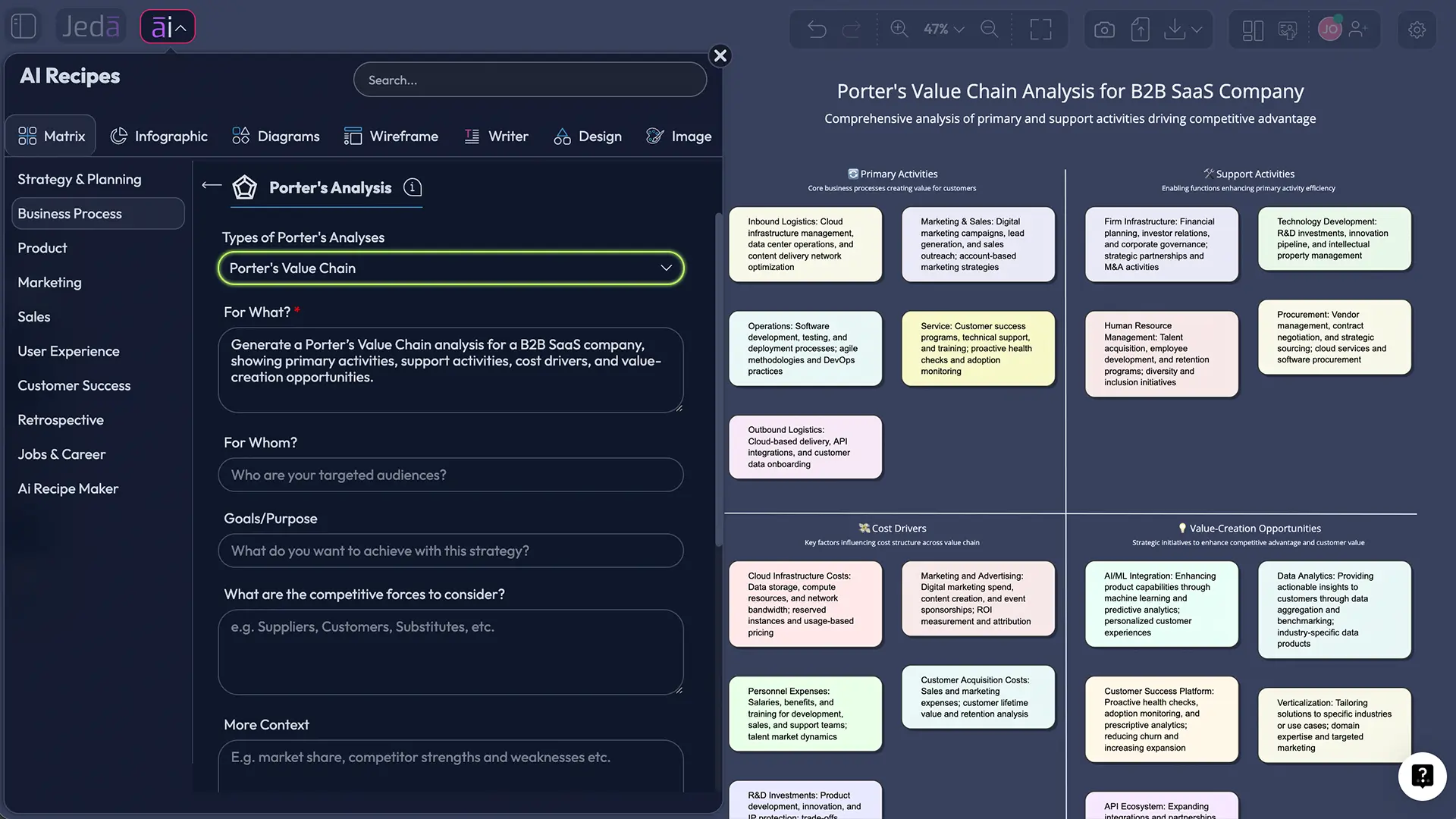Click the fit-to-screen frame icon
This screenshot has width=1456, height=819.
coord(1040,30)
